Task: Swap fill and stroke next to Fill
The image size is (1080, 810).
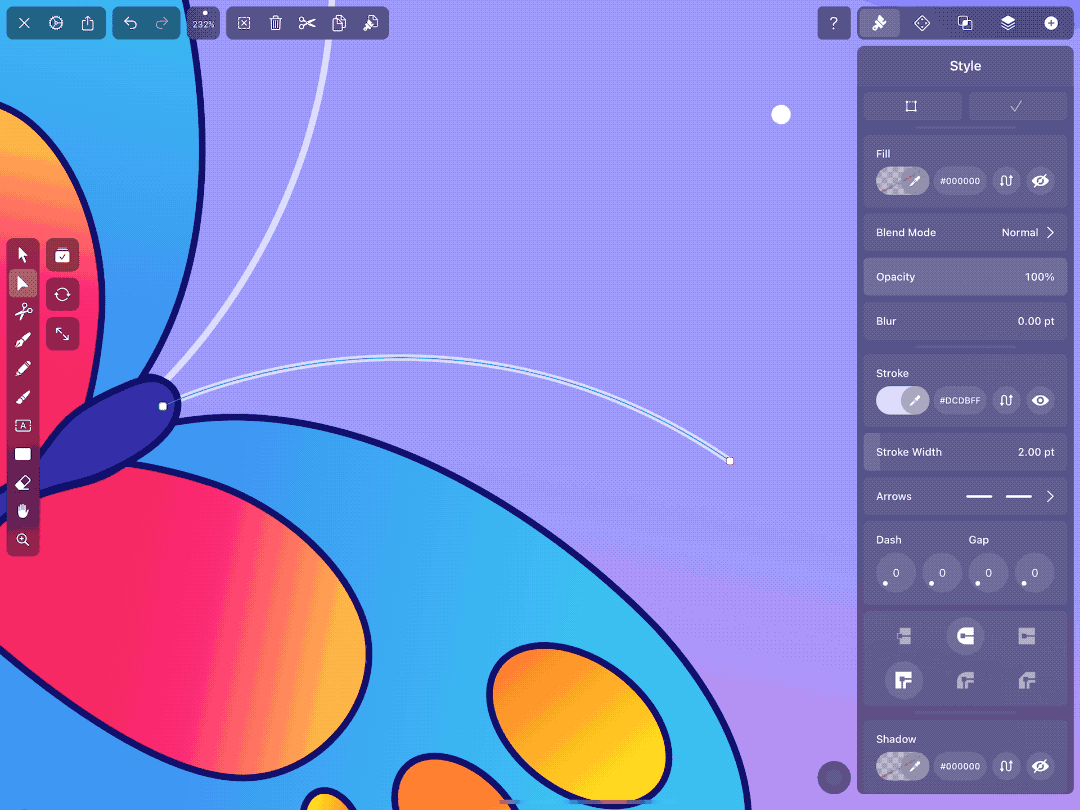Action: tap(1006, 181)
